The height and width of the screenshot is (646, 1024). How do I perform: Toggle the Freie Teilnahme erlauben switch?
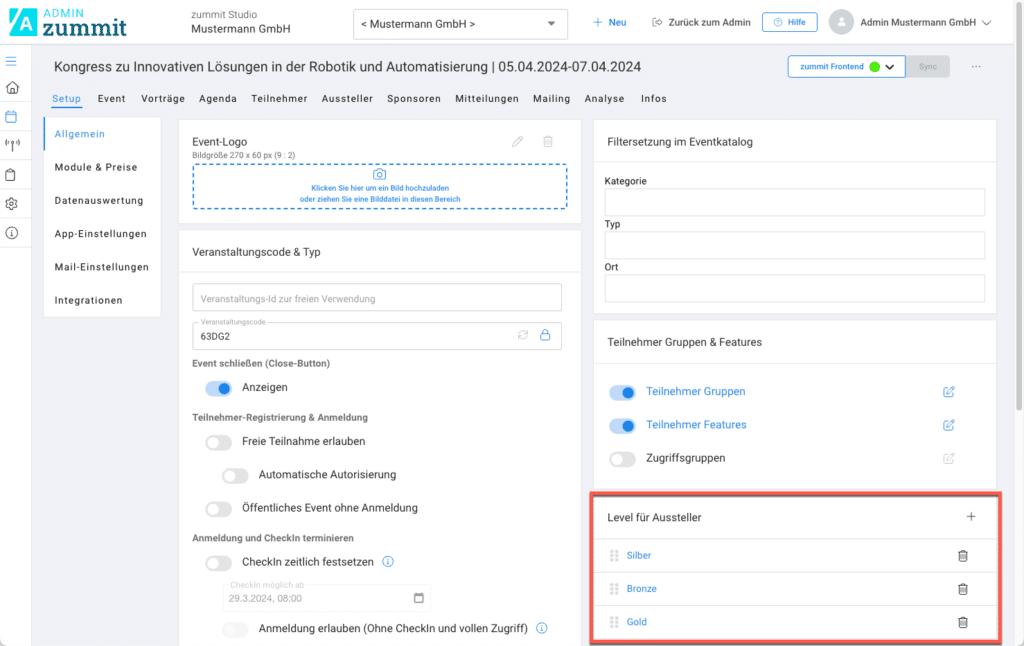(x=218, y=442)
